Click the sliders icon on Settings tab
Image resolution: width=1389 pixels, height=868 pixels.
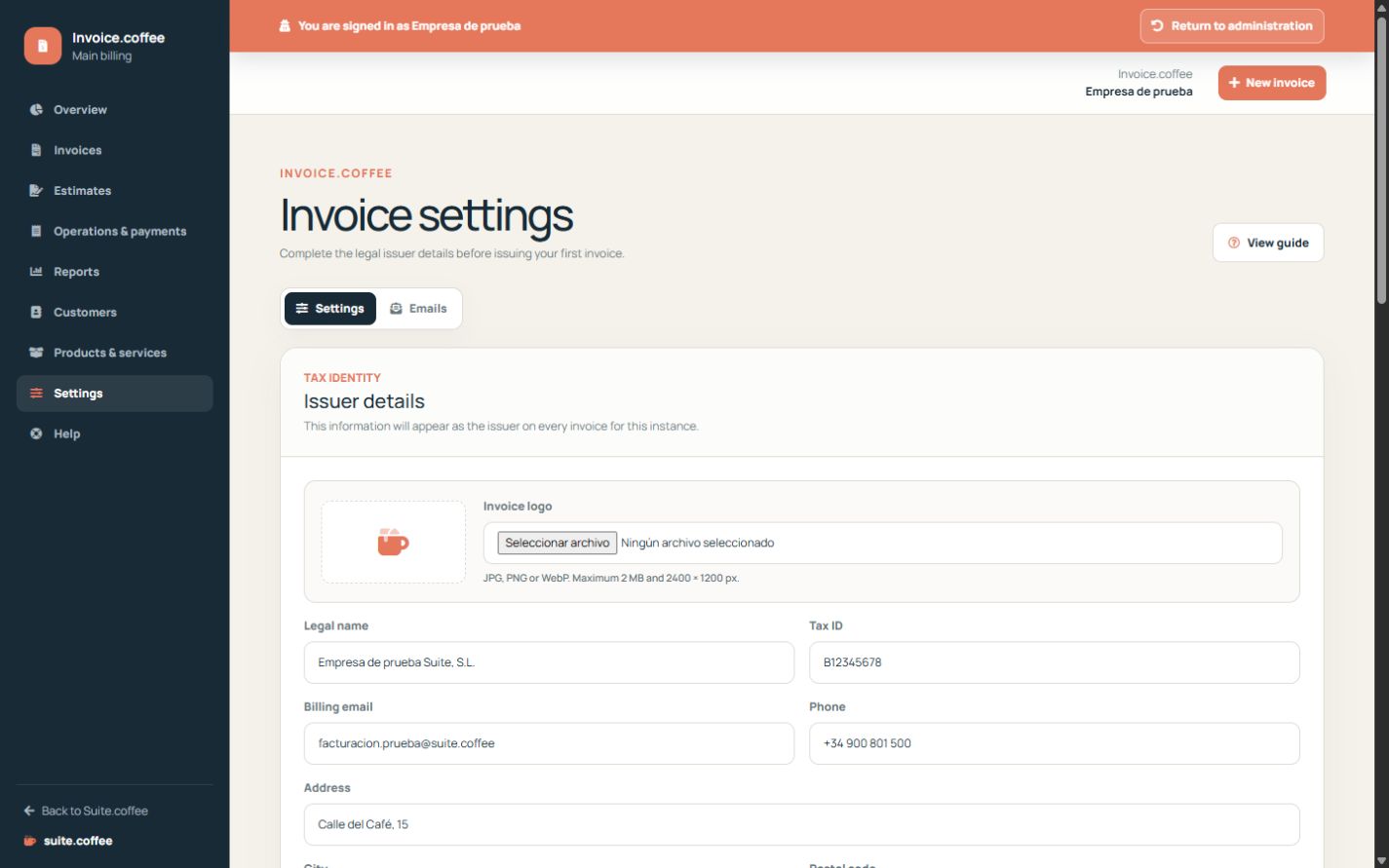[x=302, y=309]
